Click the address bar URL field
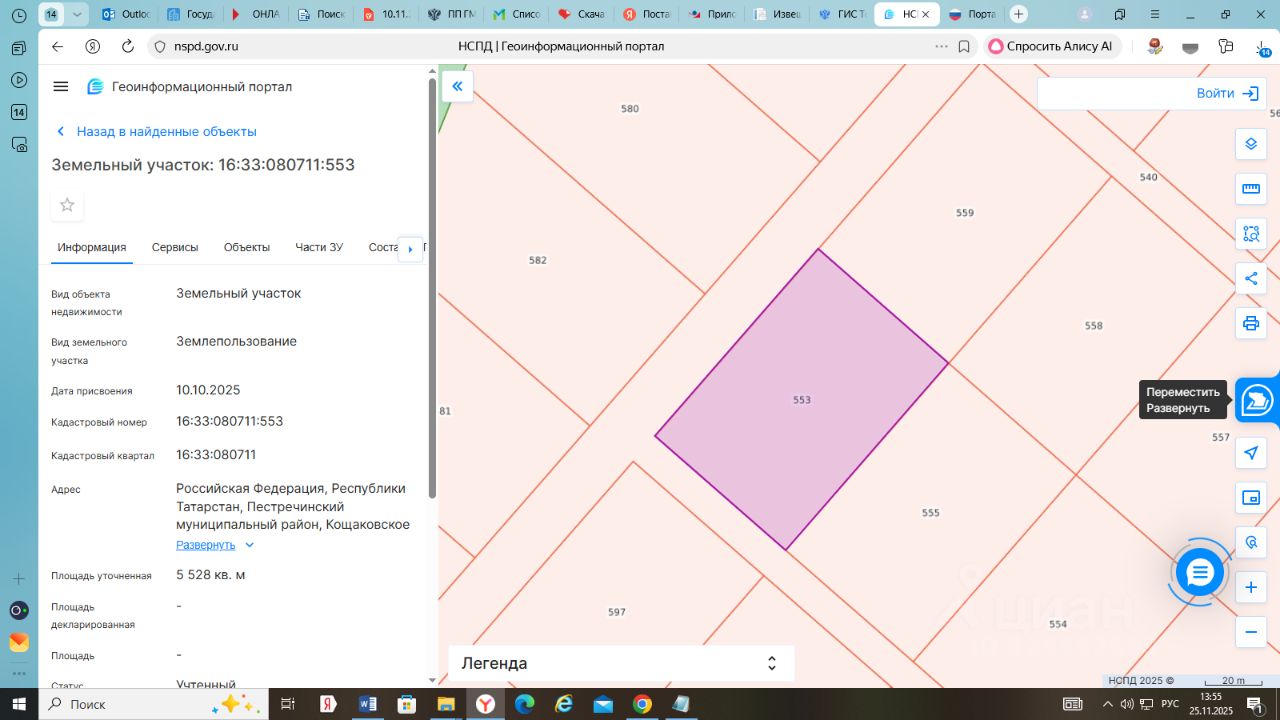 560,46
